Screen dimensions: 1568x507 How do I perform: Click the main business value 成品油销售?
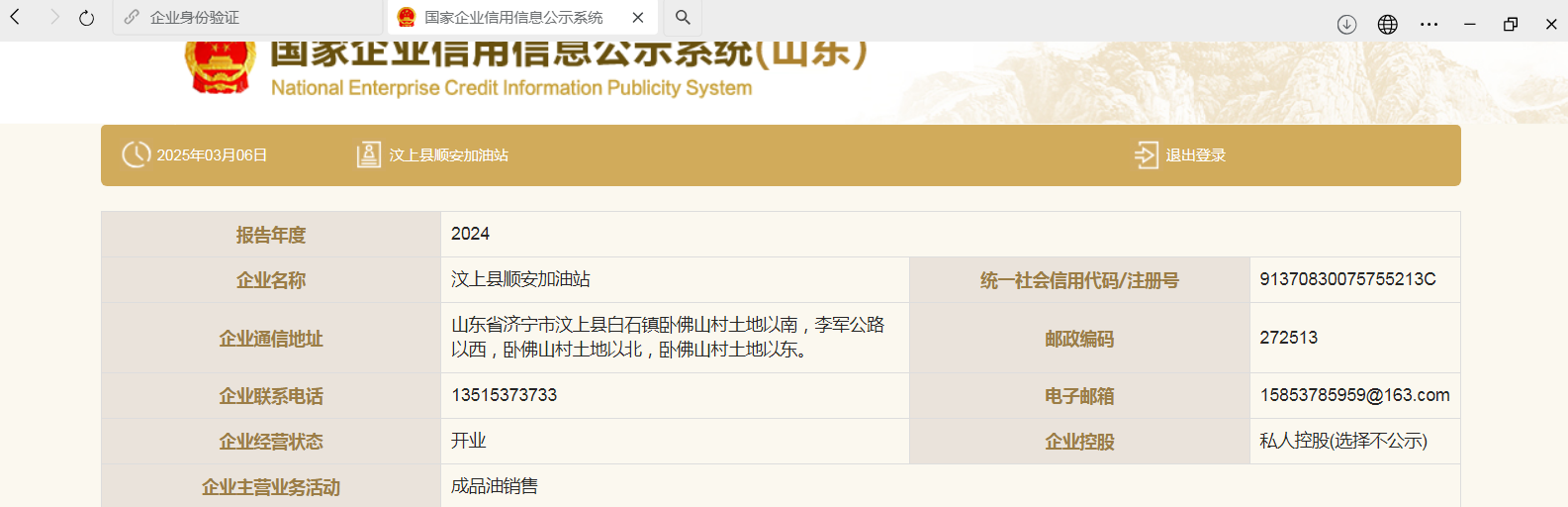(x=495, y=486)
